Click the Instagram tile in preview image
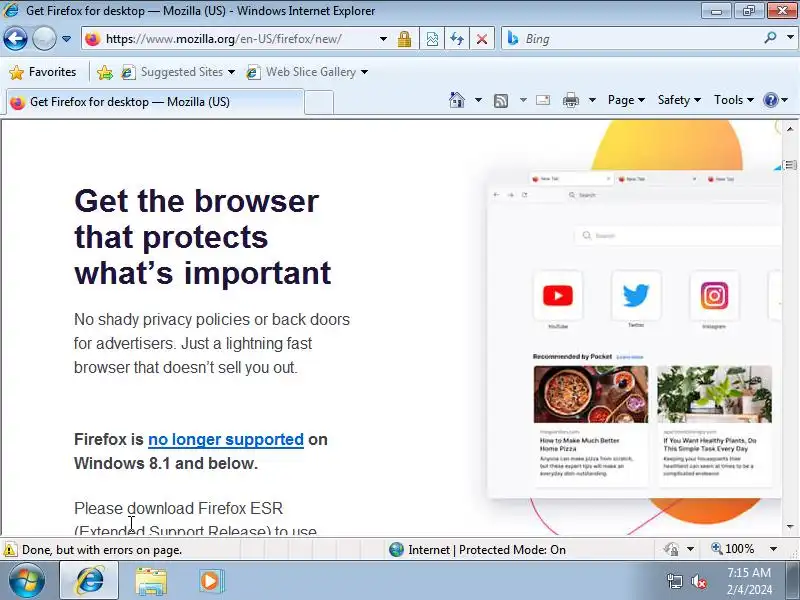 [x=714, y=296]
